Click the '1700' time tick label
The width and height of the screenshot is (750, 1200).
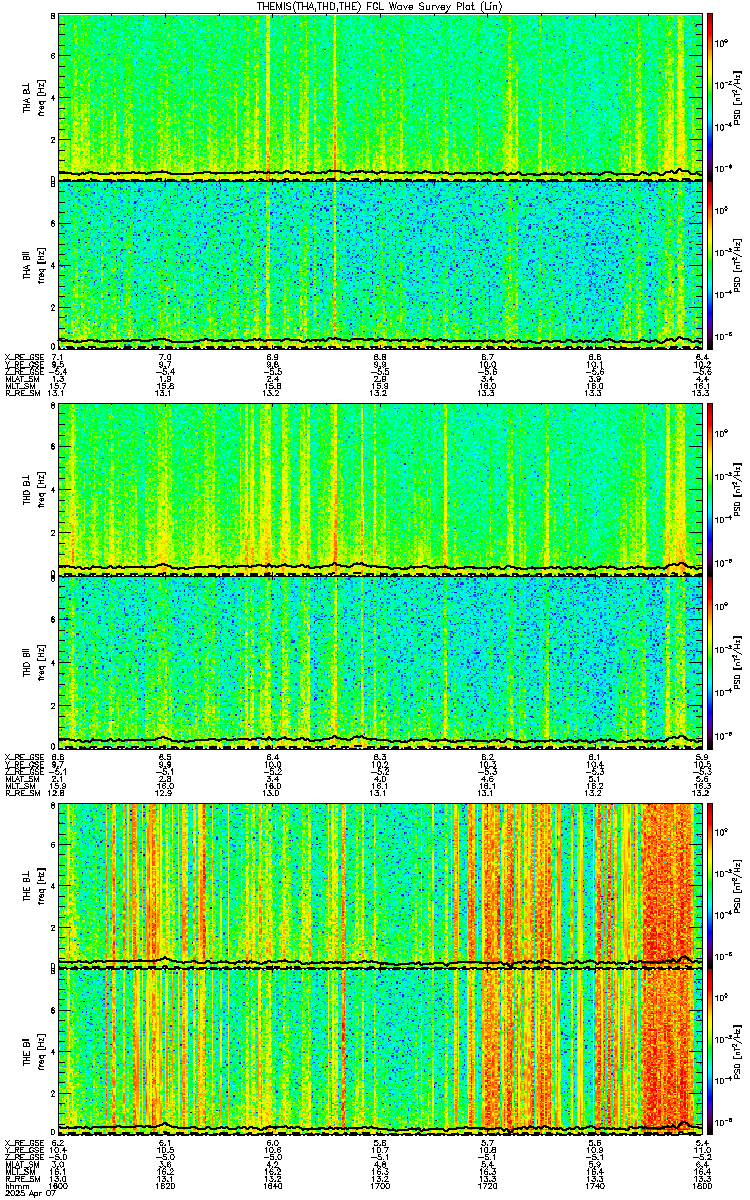coord(381,1187)
